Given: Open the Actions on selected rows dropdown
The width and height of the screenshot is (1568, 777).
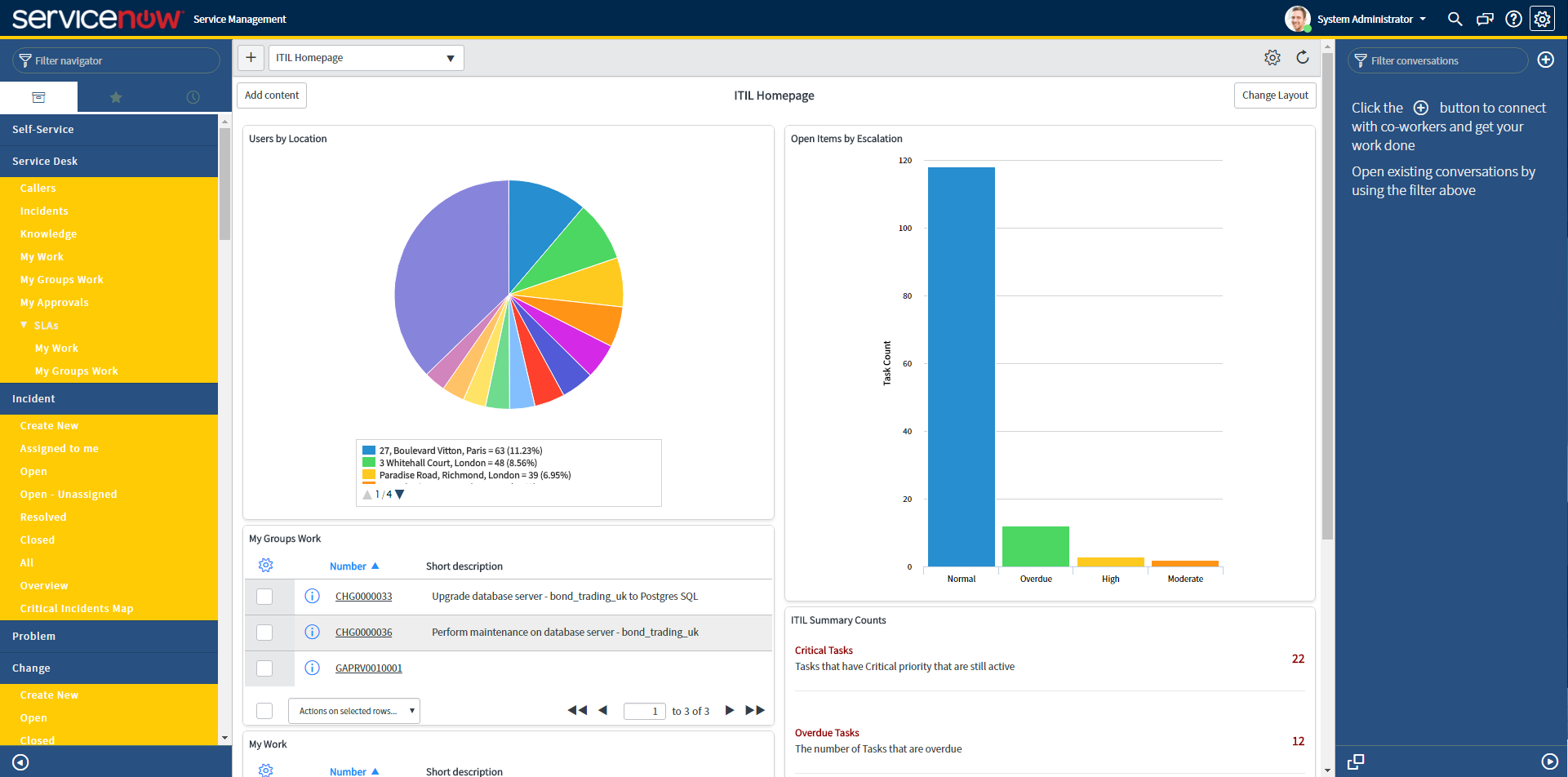Looking at the screenshot, I should pos(353,710).
